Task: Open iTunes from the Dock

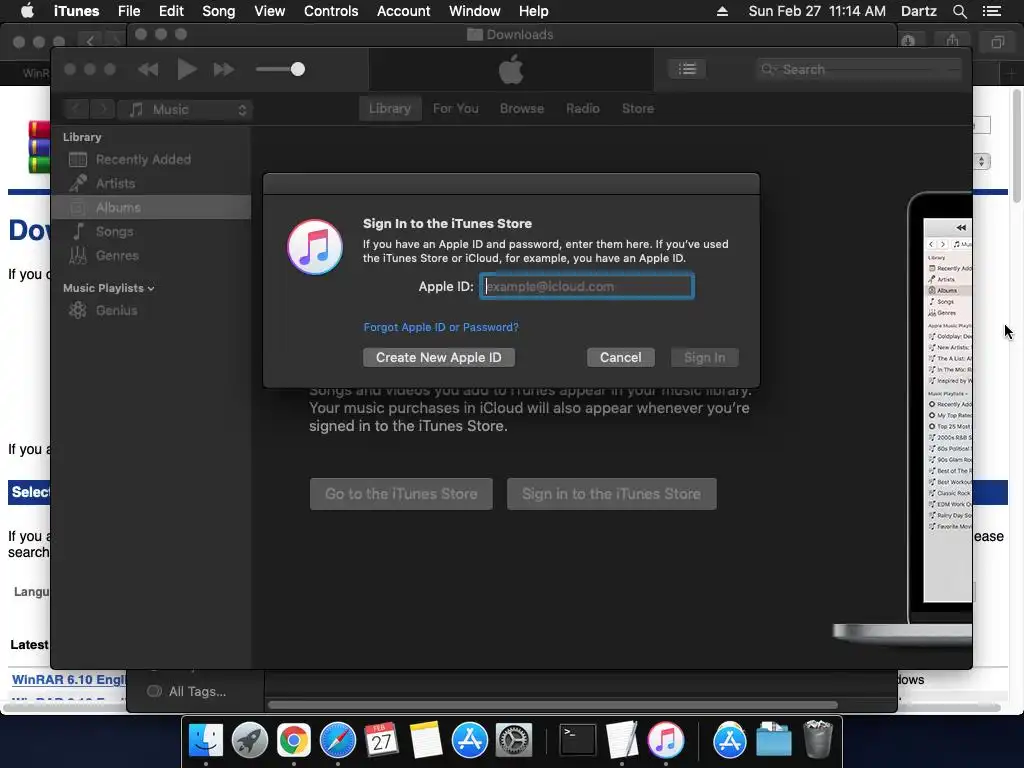Action: click(665, 741)
